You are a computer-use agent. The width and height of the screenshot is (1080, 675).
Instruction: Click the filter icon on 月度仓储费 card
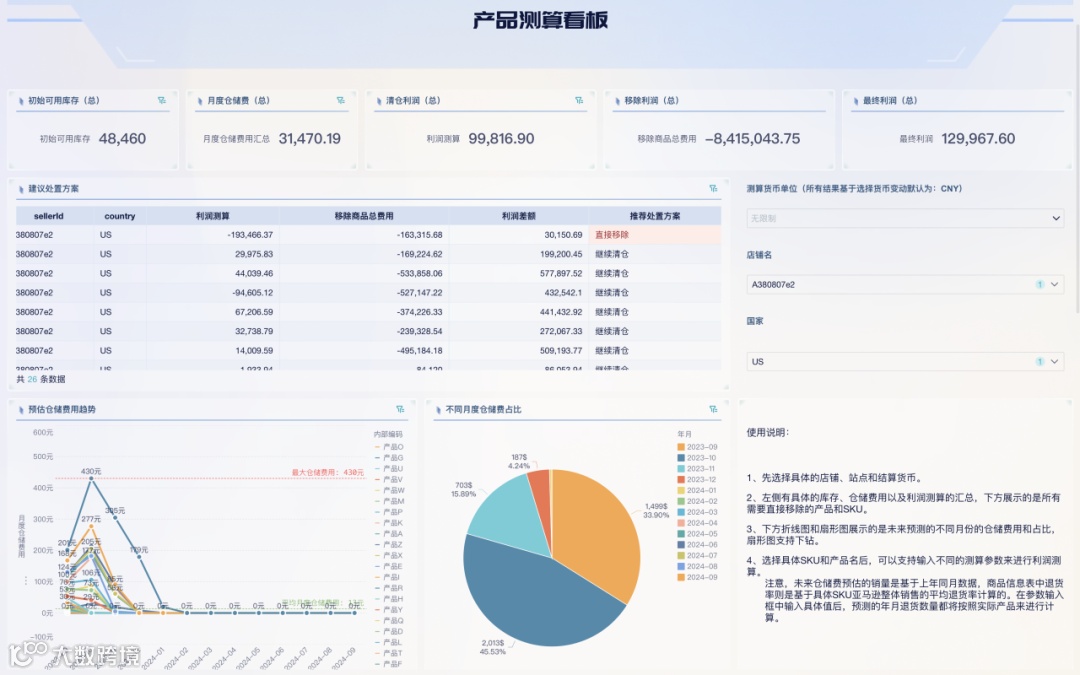click(x=341, y=100)
